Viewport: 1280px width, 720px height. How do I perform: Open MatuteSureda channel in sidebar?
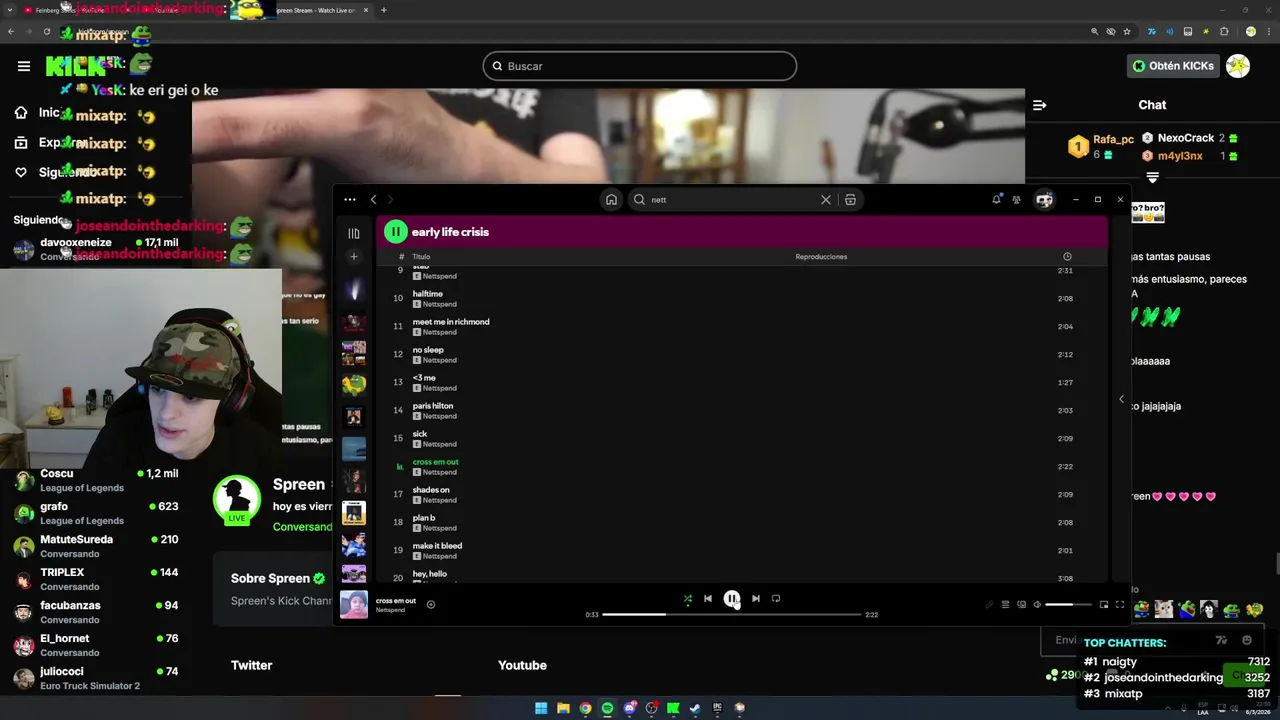(96, 546)
